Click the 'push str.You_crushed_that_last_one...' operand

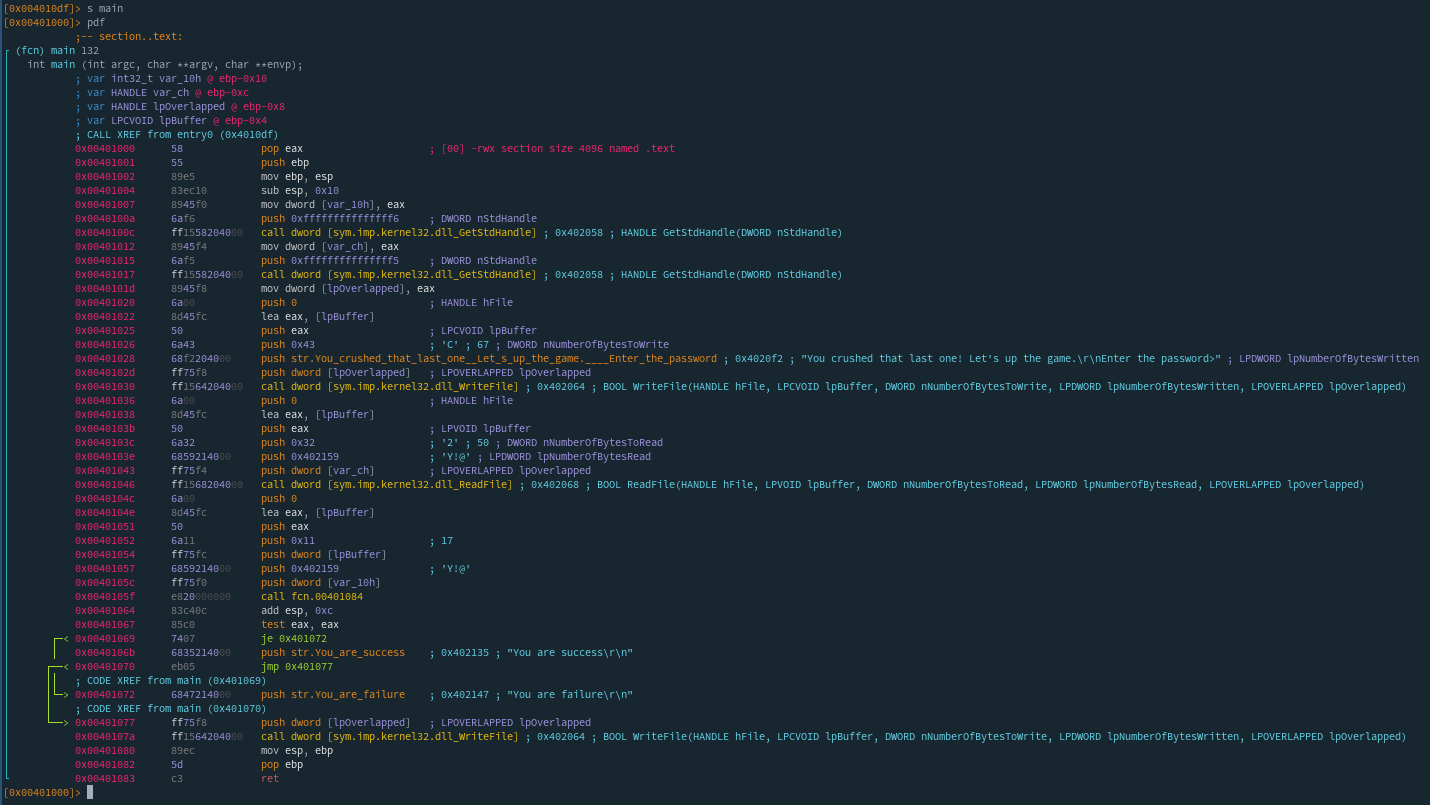[x=489, y=358]
